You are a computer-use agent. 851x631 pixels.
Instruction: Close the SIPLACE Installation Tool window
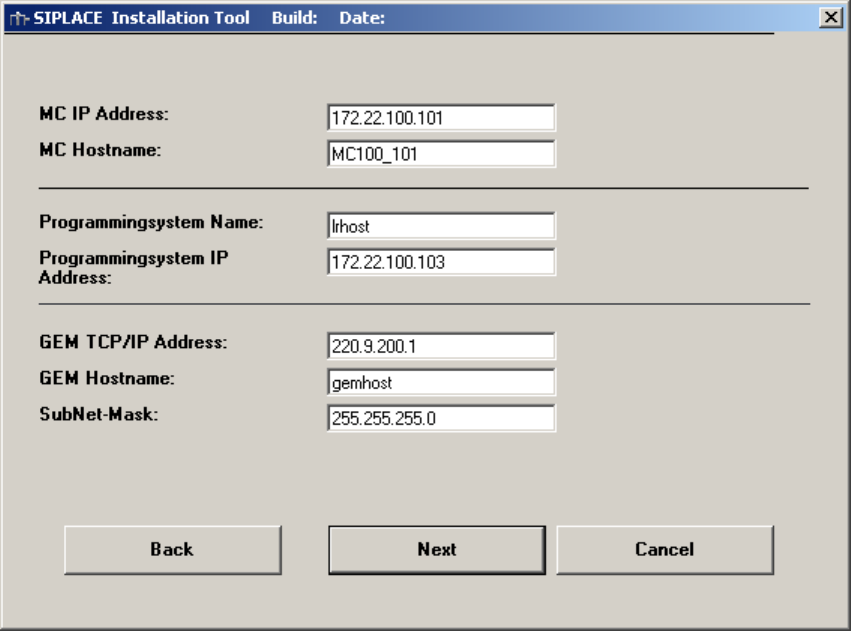(x=831, y=18)
